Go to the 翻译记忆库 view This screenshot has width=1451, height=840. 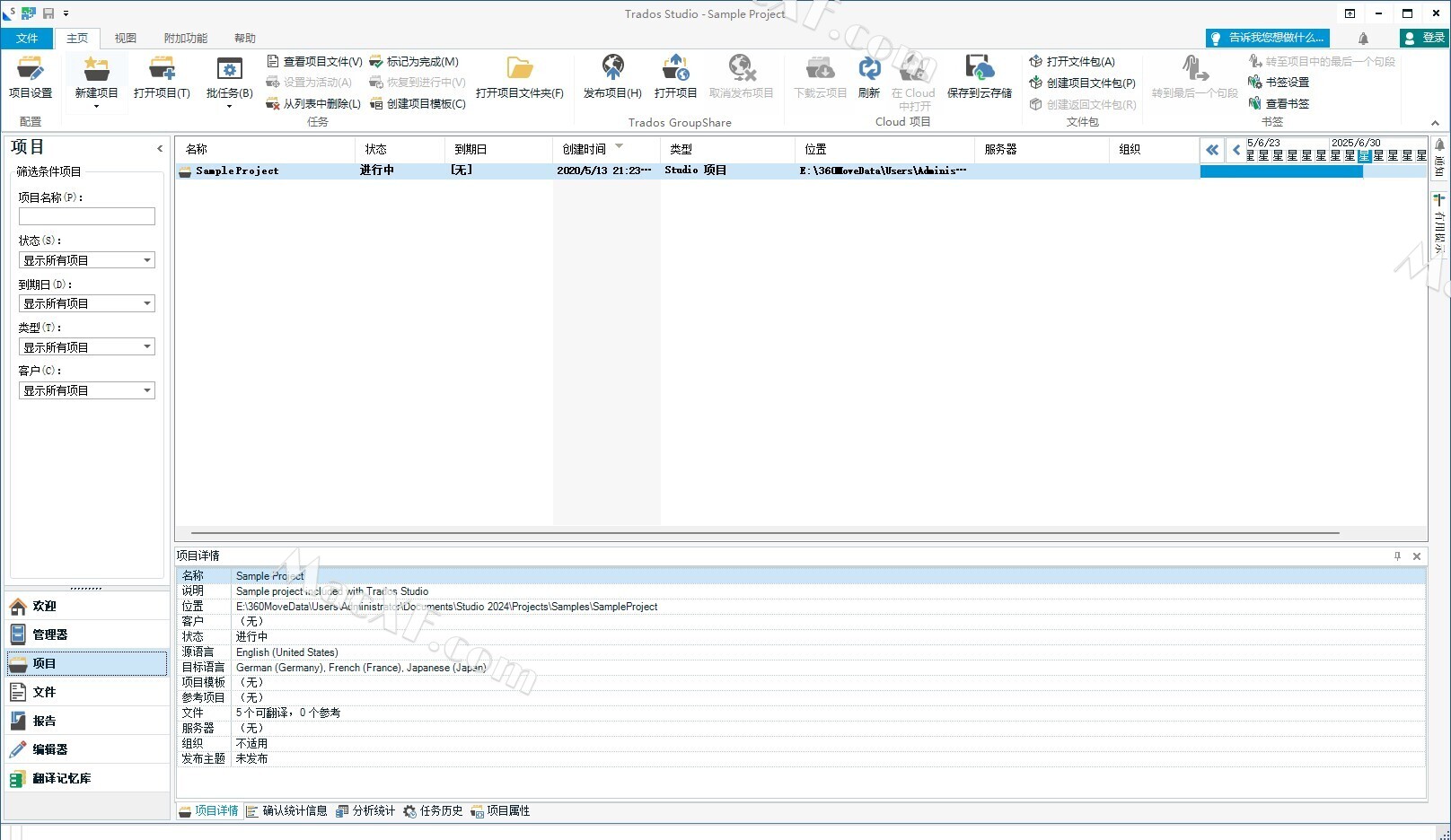pyautogui.click(x=87, y=778)
